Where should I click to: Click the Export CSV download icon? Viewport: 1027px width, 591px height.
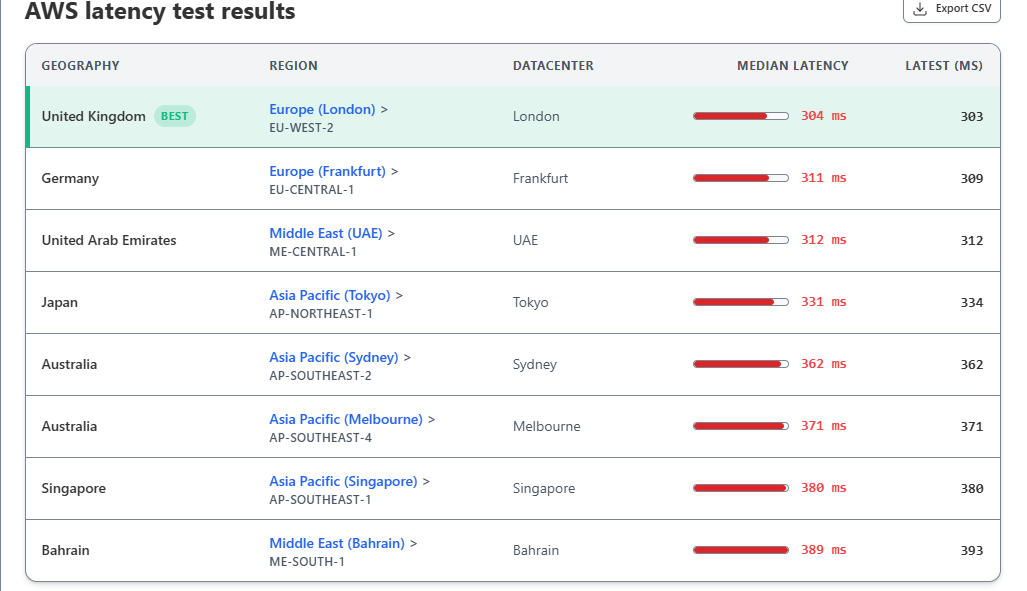coord(920,9)
